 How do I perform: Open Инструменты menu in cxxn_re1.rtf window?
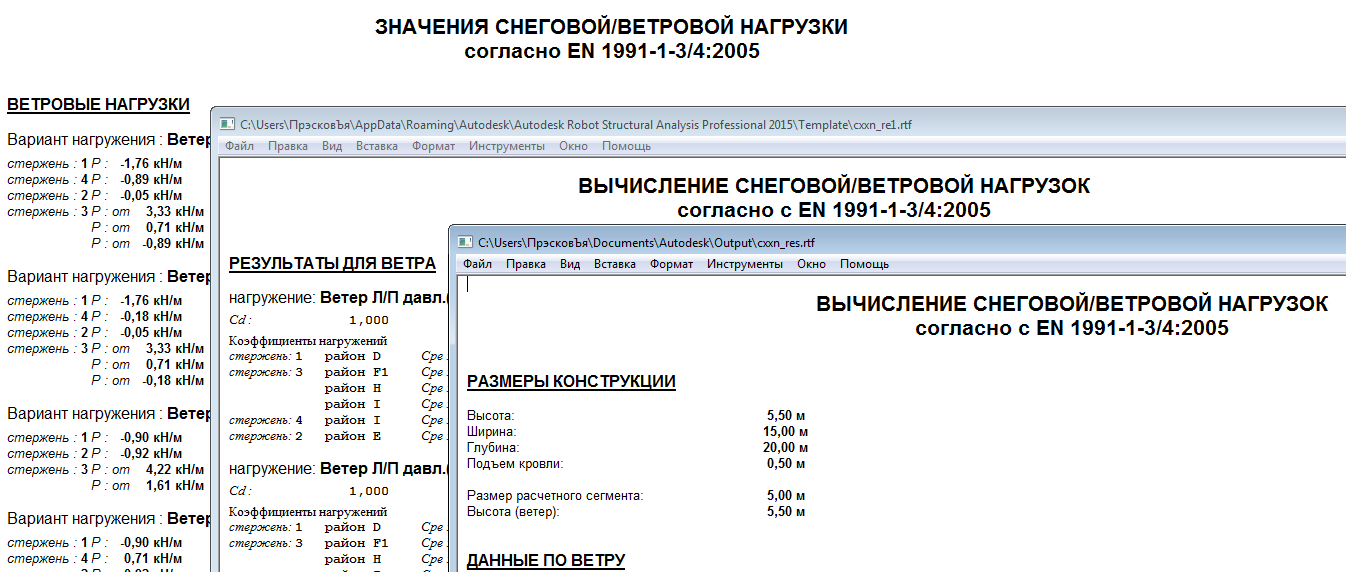coord(507,146)
